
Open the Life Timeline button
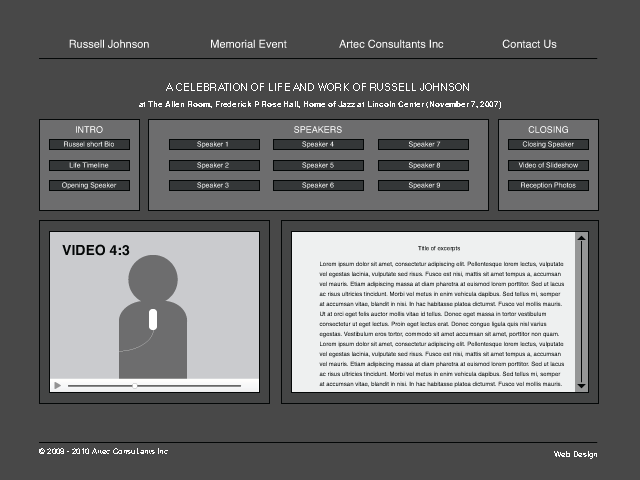pos(89,165)
